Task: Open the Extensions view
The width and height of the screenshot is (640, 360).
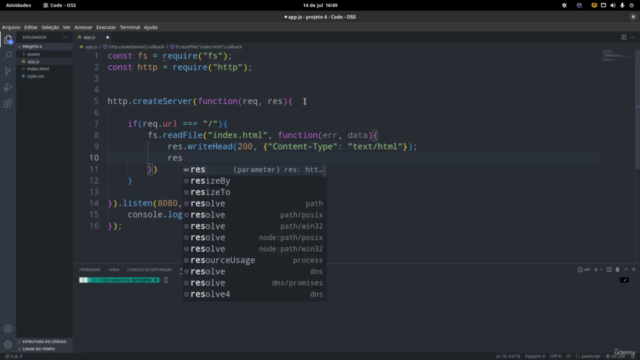Action: coord(8,103)
